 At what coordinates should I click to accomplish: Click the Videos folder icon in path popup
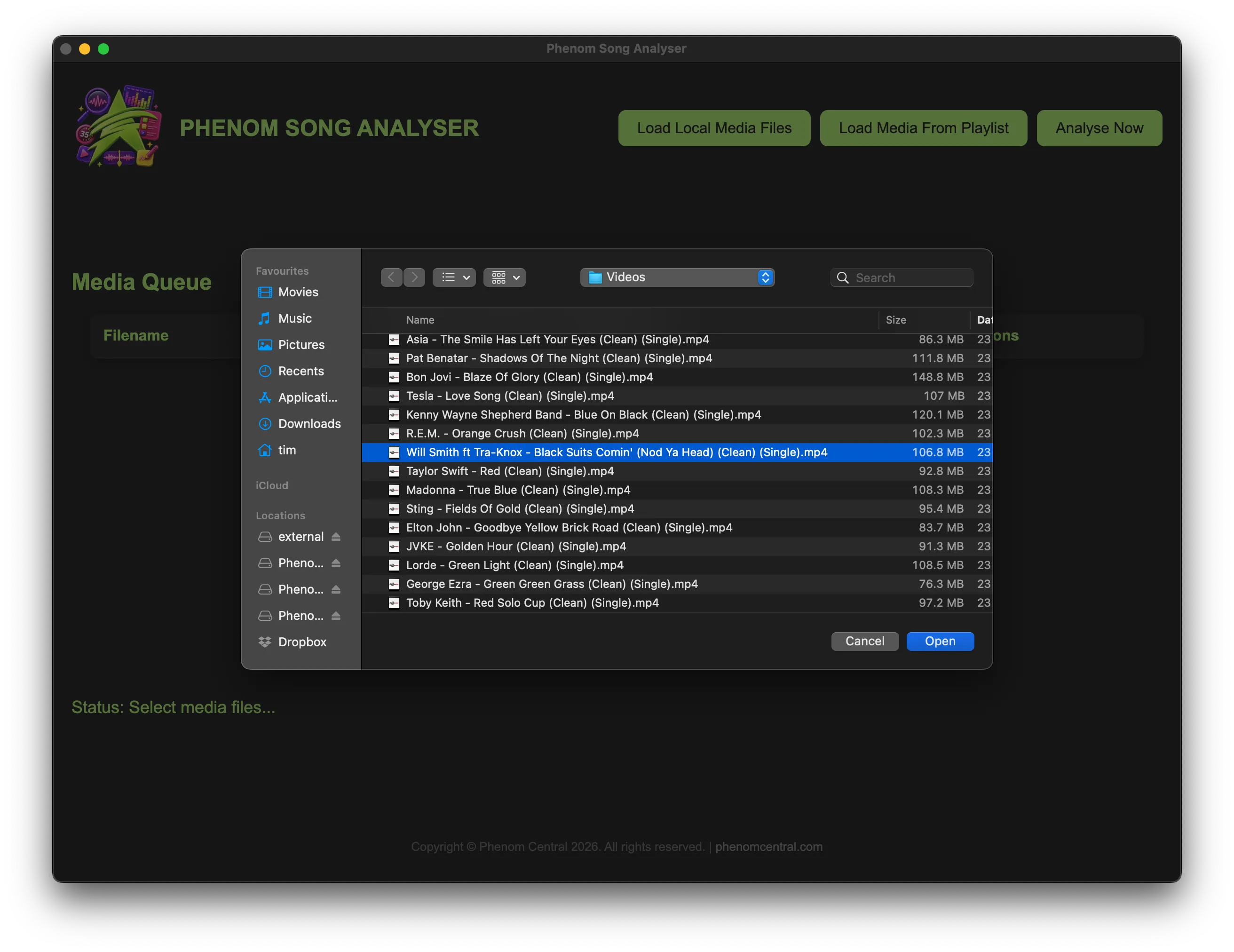pyautogui.click(x=595, y=278)
